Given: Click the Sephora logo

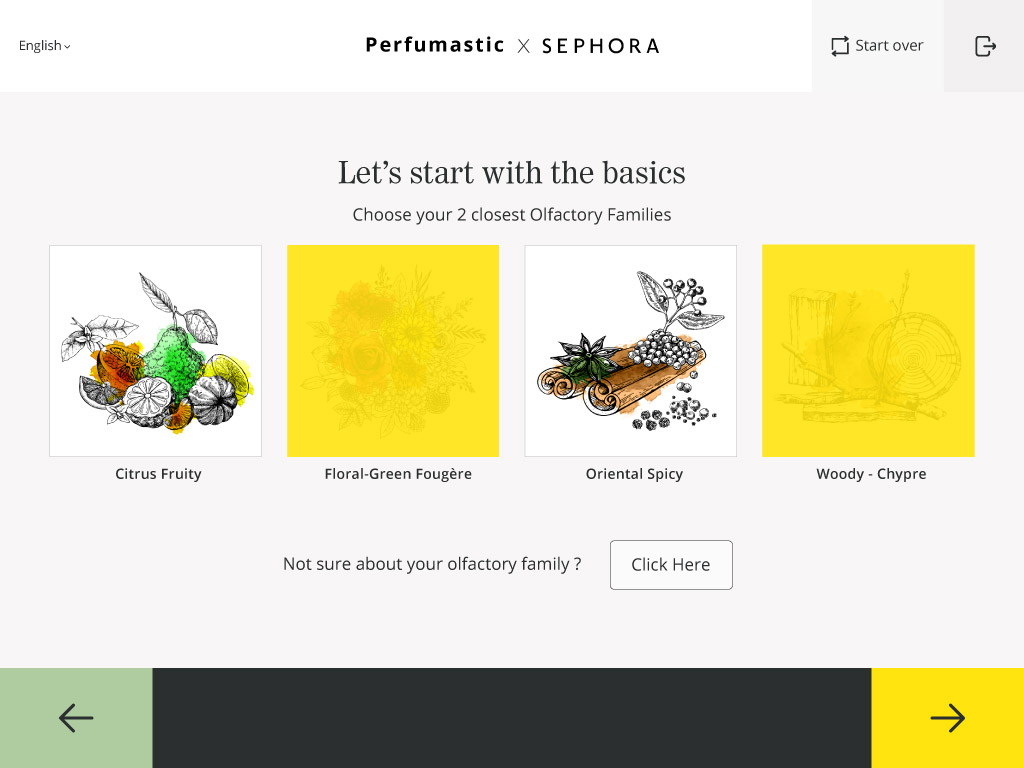Looking at the screenshot, I should click(601, 46).
